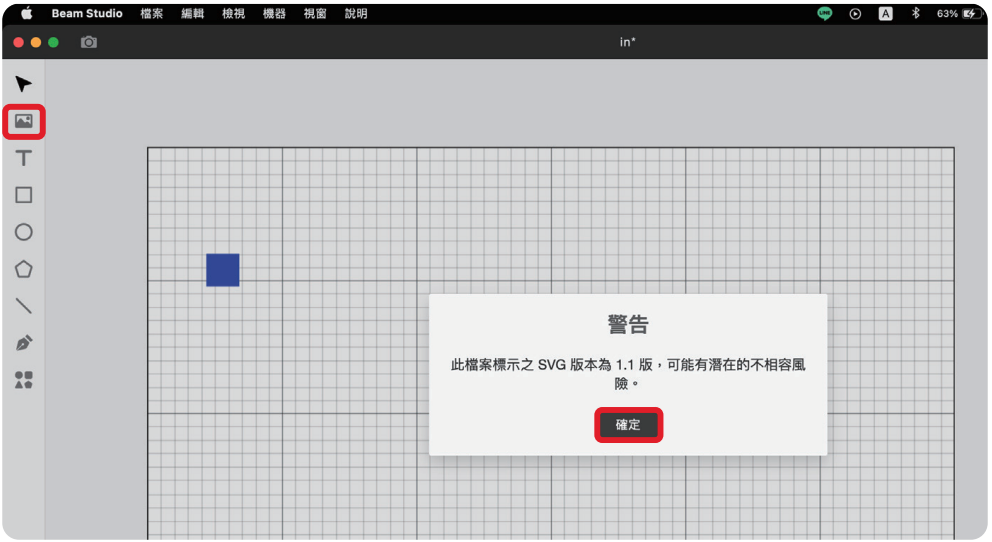Close the Beam Studio window
Viewport: 992px width, 542px height.
click(18, 42)
